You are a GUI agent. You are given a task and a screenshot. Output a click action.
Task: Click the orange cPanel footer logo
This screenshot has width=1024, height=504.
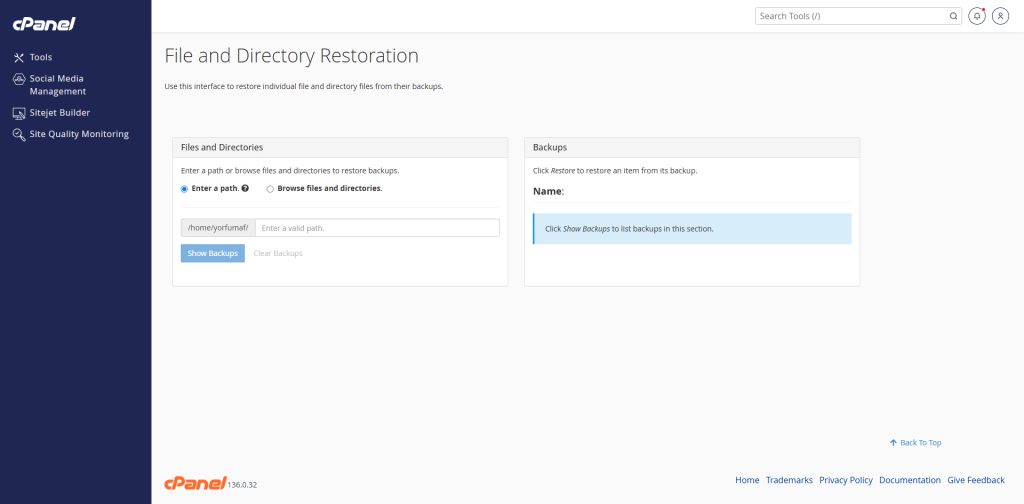click(195, 483)
